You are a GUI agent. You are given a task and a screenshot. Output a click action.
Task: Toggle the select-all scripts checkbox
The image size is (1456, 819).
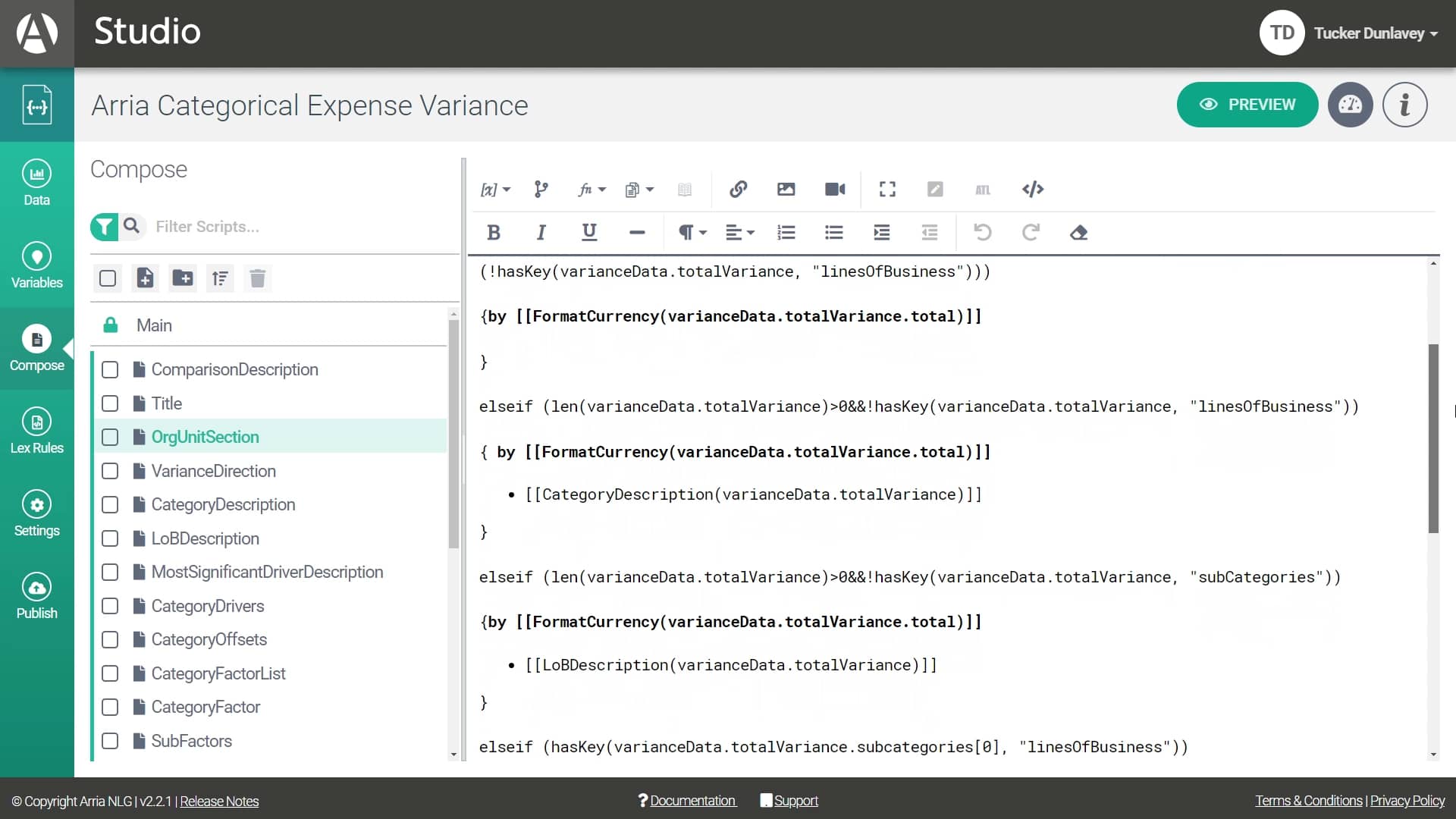[x=108, y=278]
